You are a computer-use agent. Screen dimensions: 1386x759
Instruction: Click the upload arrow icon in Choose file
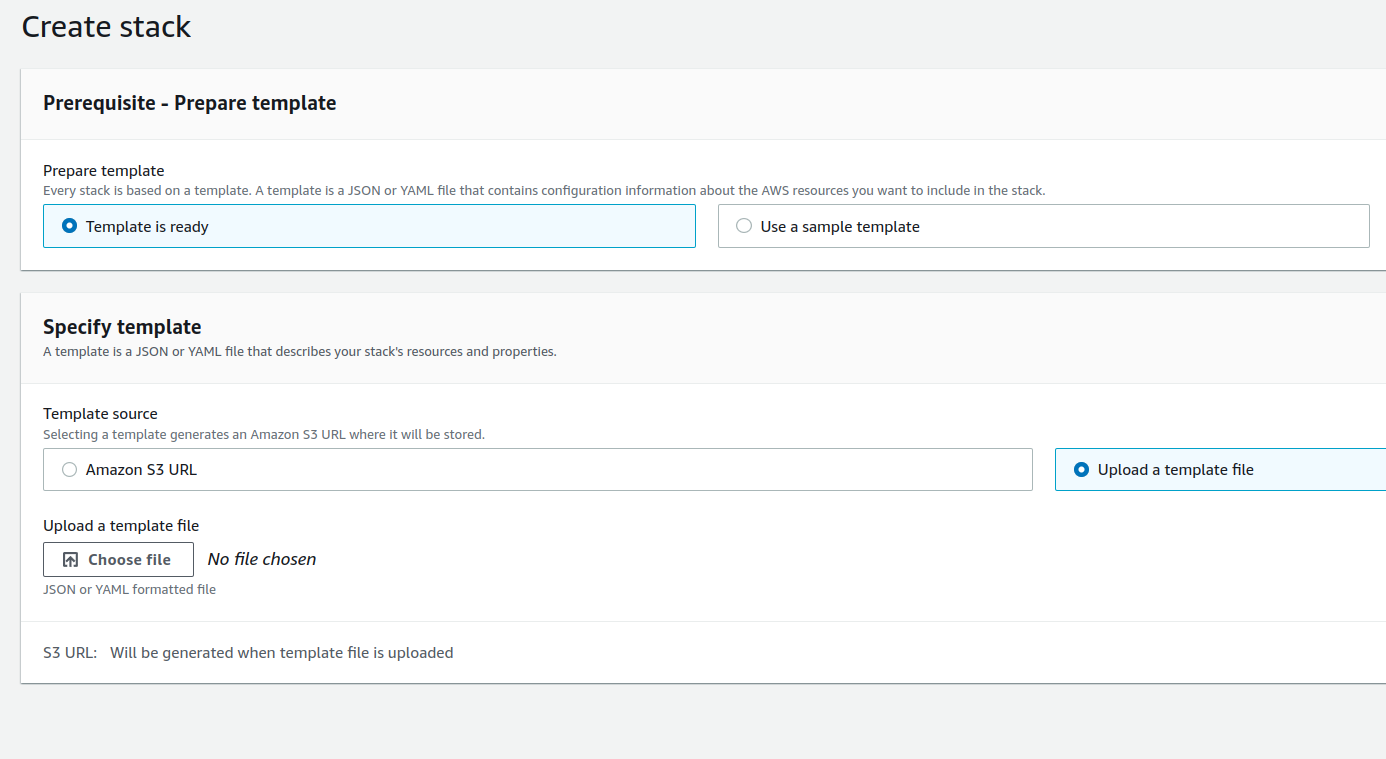point(70,560)
